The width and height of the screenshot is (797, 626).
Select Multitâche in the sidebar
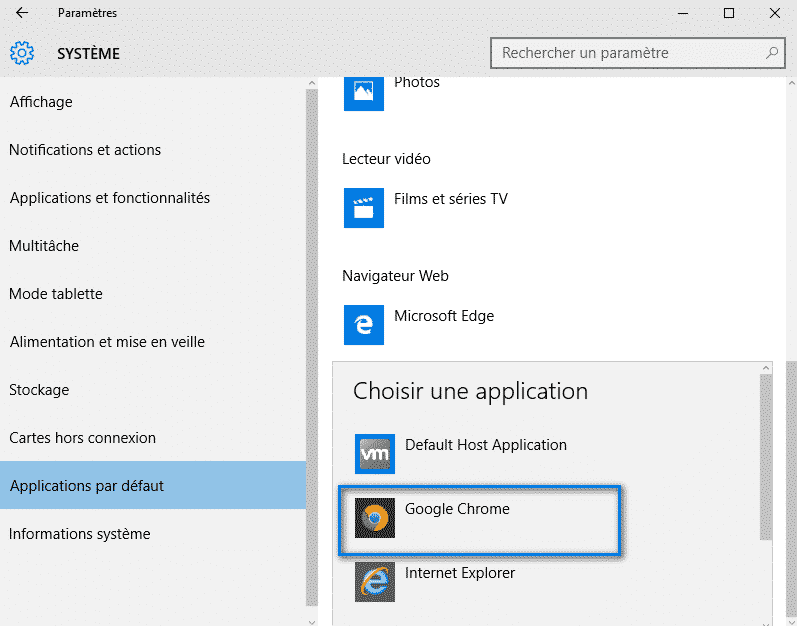coord(44,246)
